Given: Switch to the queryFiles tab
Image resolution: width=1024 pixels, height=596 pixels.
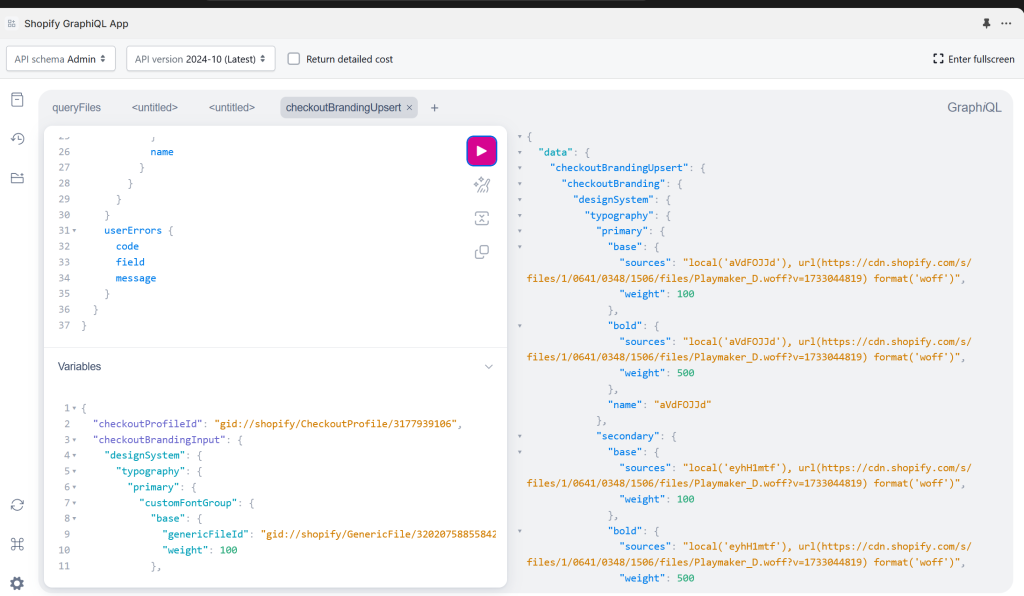Looking at the screenshot, I should [x=76, y=107].
